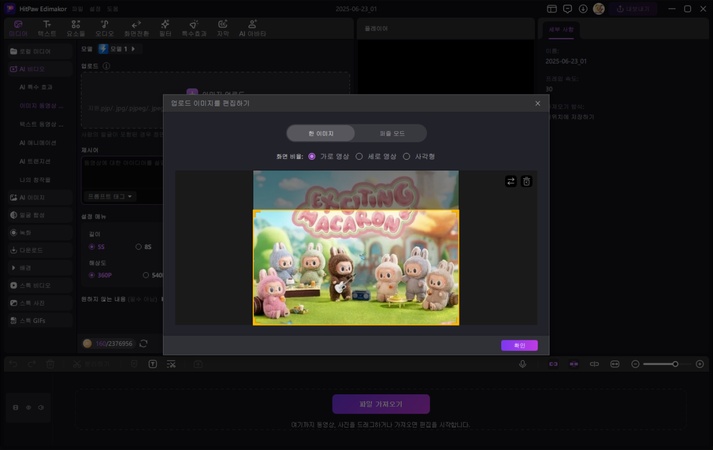The height and width of the screenshot is (450, 713).
Task: Expand the 스톡 비디오 sidebar section
Action: tap(40, 285)
